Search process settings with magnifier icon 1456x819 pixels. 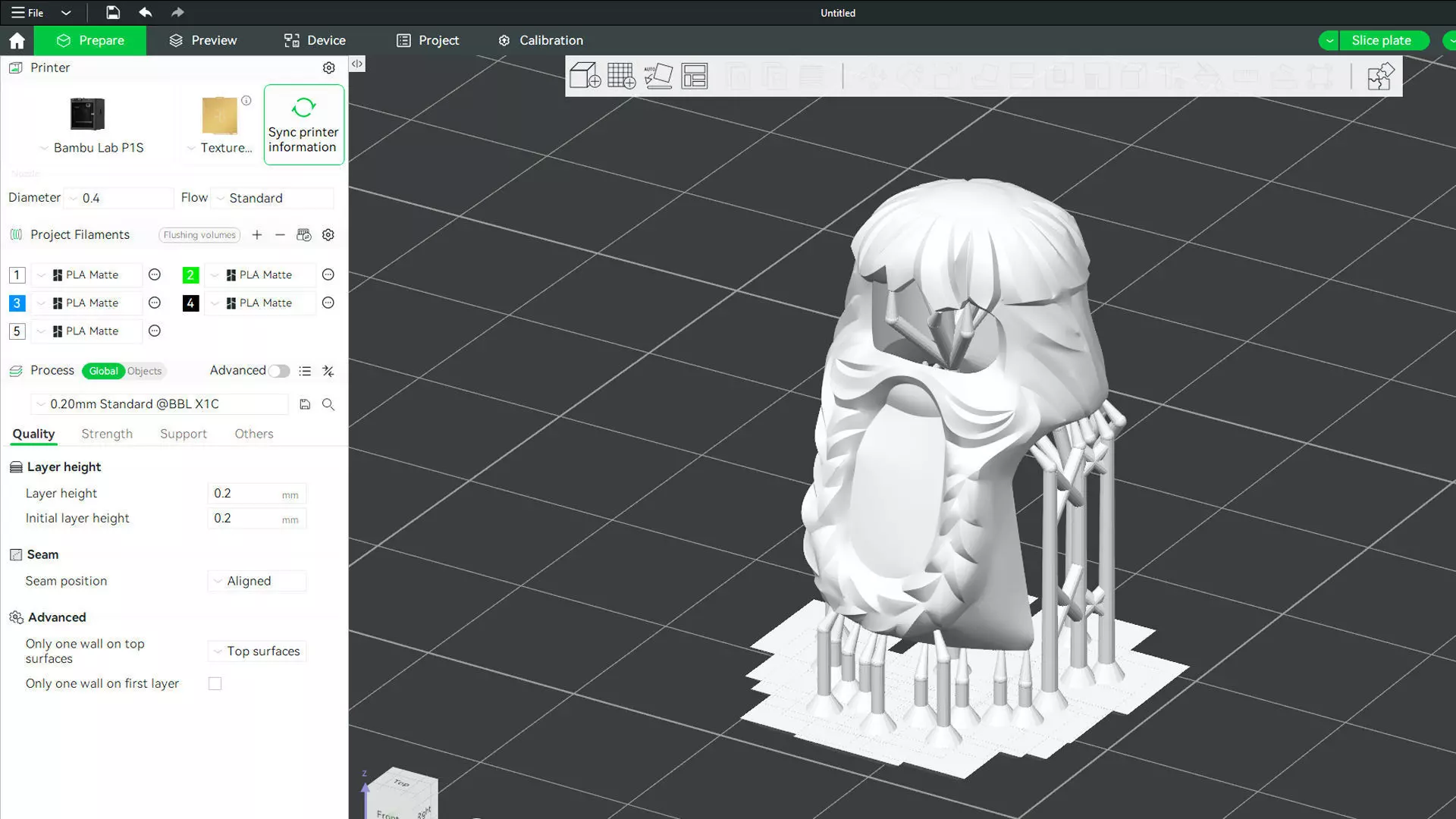click(x=328, y=404)
